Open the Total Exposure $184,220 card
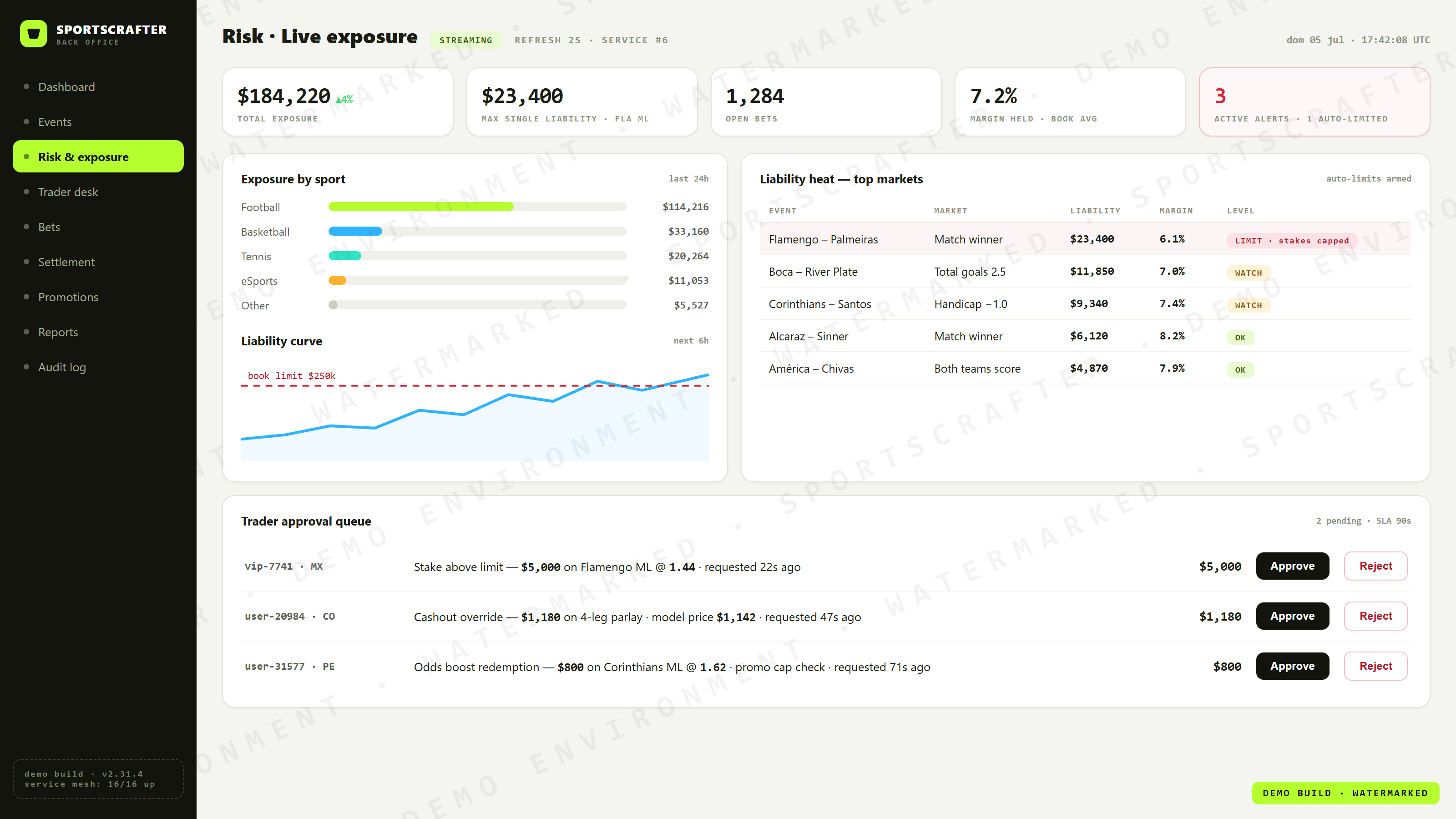Viewport: 1456px width, 819px height. click(338, 102)
